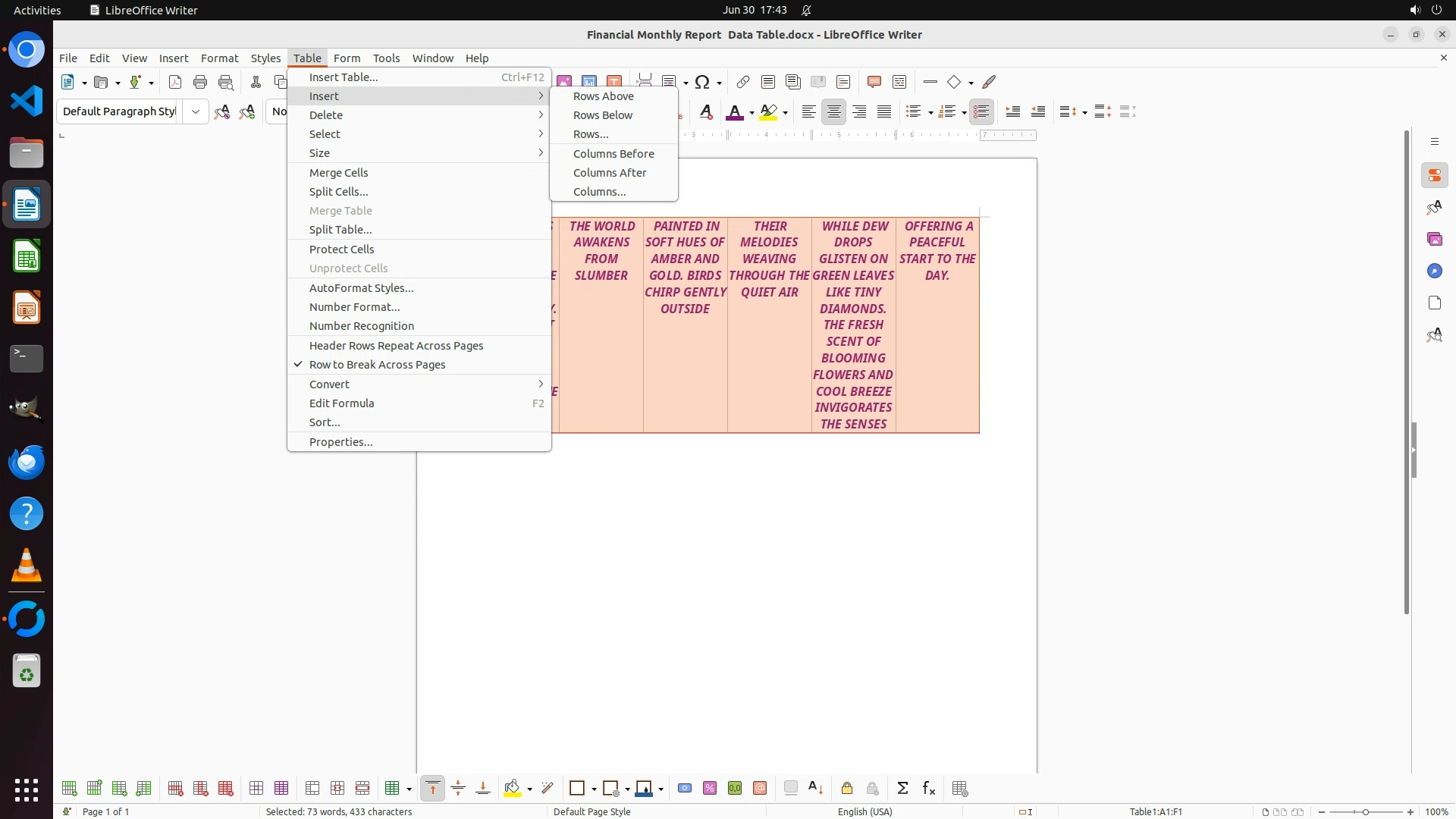Open the Gallery panel in sidebar
Image resolution: width=1456 pixels, height=819 pixels.
point(1434,240)
